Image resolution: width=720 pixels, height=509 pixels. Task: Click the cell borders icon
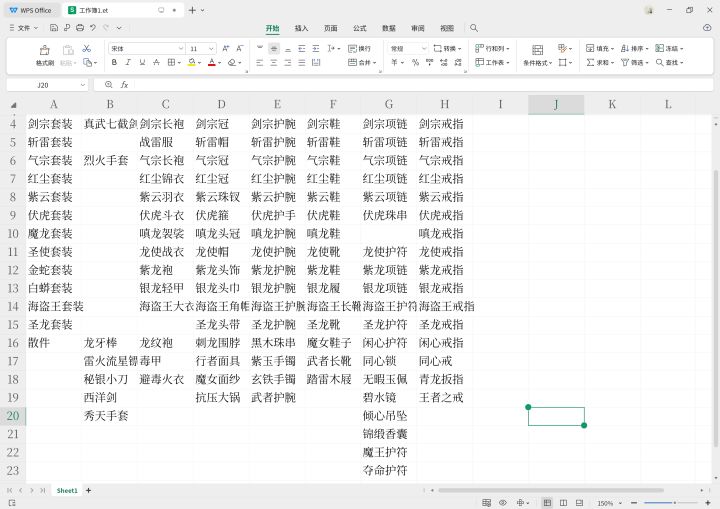tap(171, 62)
